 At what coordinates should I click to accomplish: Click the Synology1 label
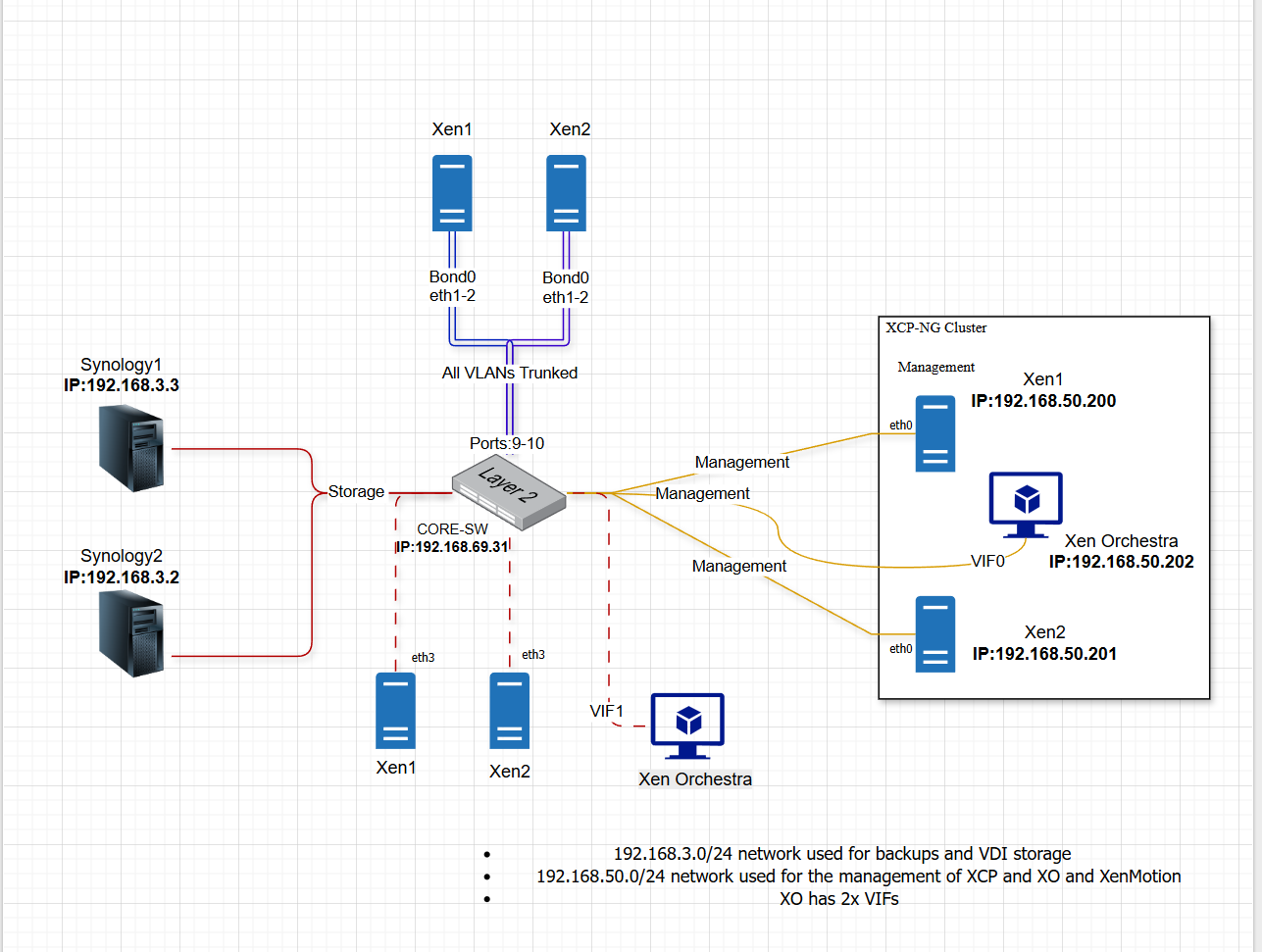click(x=122, y=365)
